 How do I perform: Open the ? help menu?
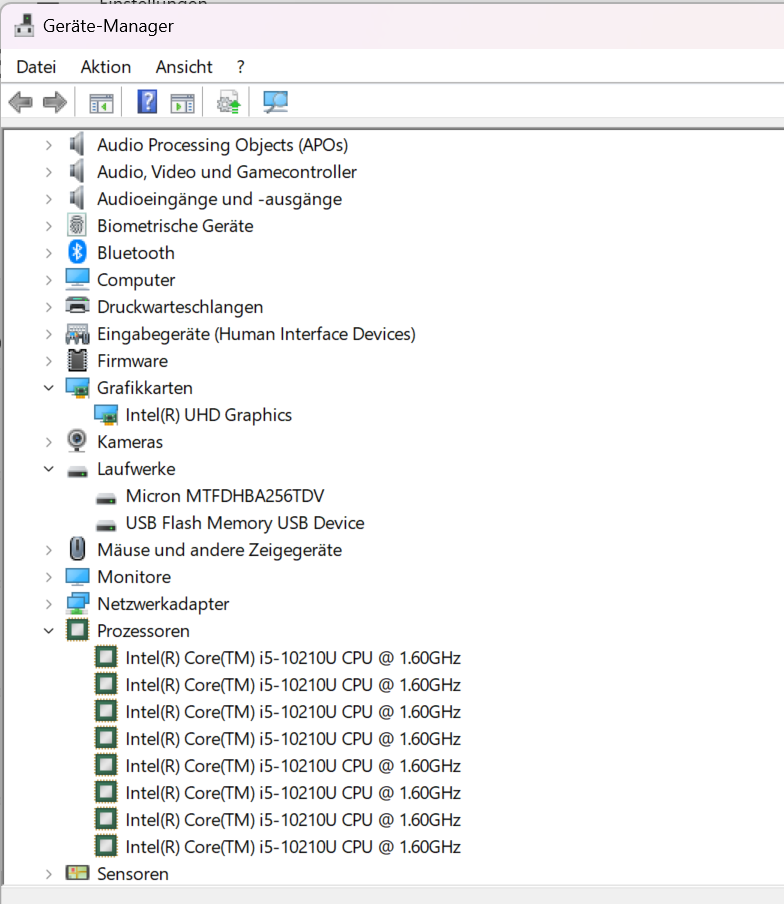[x=240, y=67]
